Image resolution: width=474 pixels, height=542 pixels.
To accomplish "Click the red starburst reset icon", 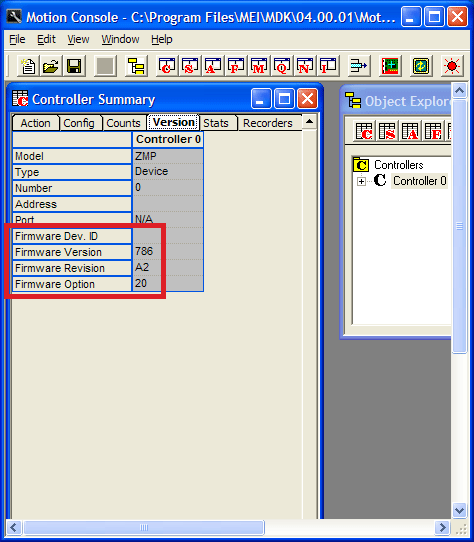I will 452,66.
